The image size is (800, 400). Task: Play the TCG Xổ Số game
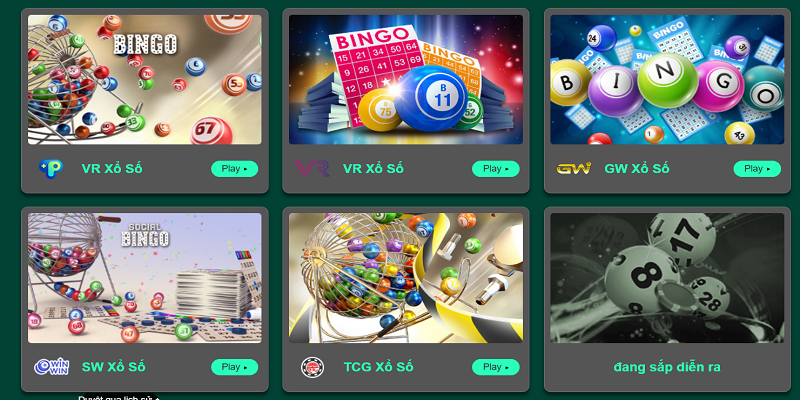tap(496, 367)
